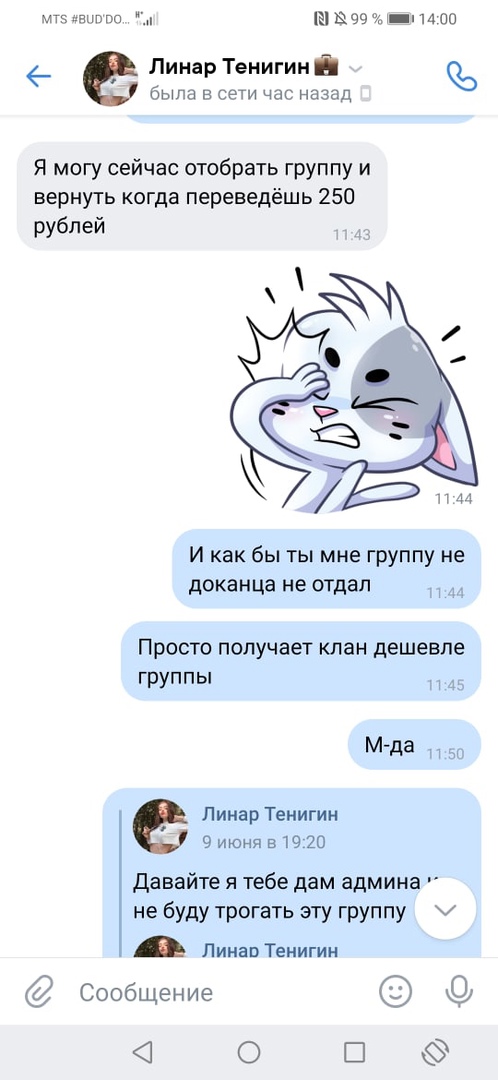Tap the back arrow icon
498x1080 pixels.
click(39, 76)
